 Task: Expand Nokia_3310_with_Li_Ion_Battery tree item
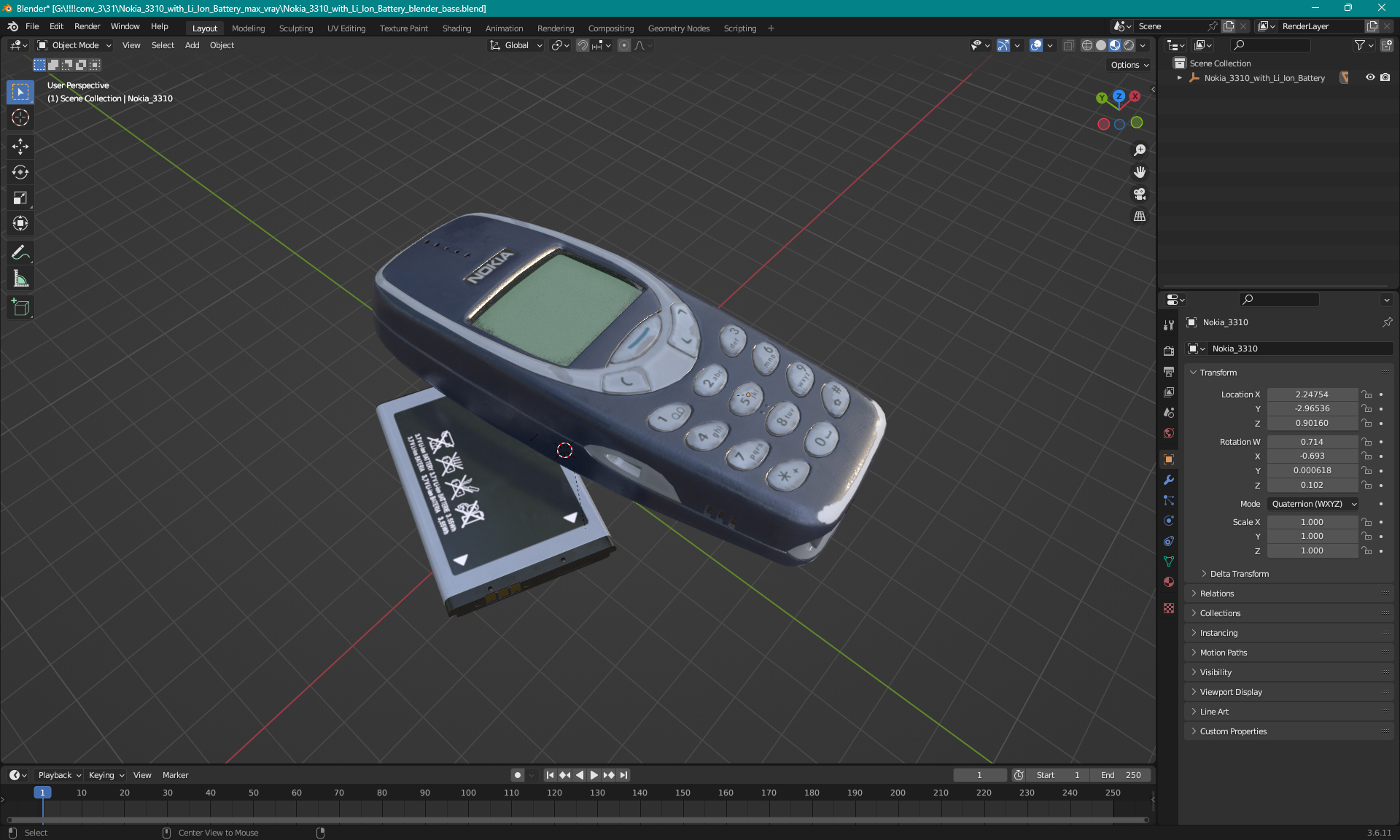1180,78
